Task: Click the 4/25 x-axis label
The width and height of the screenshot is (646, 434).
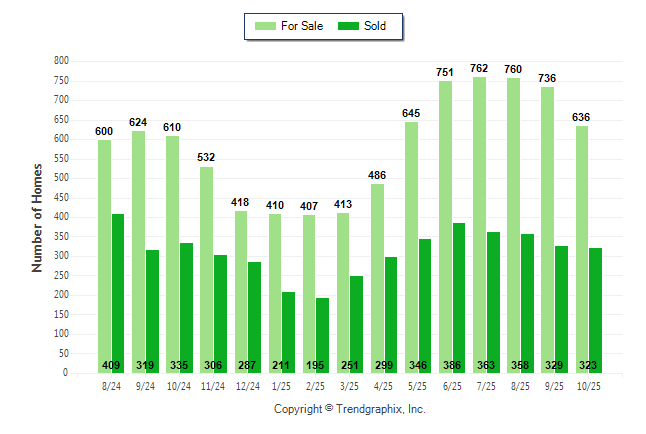Action: tap(384, 386)
